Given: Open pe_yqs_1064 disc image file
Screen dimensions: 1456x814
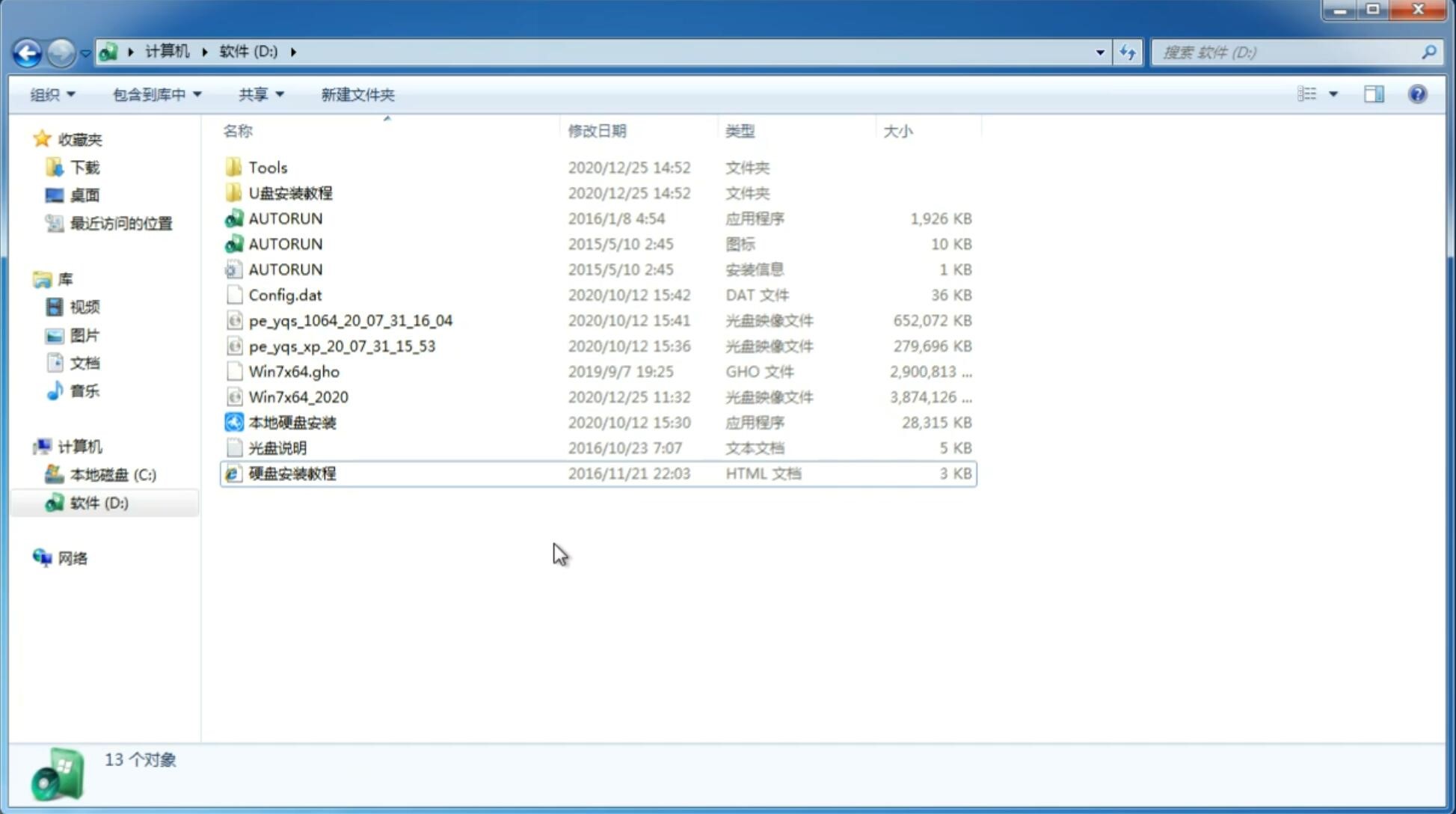Looking at the screenshot, I should (x=350, y=319).
